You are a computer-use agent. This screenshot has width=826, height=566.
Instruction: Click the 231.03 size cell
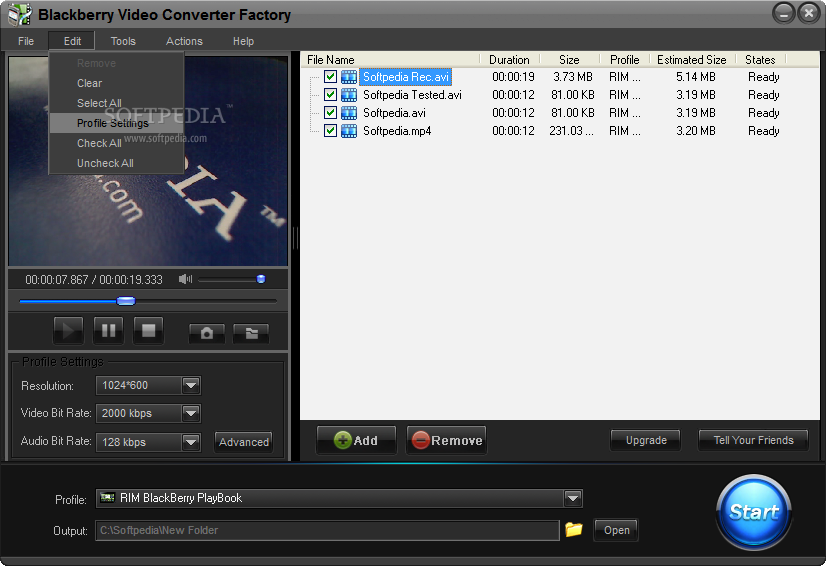[571, 131]
